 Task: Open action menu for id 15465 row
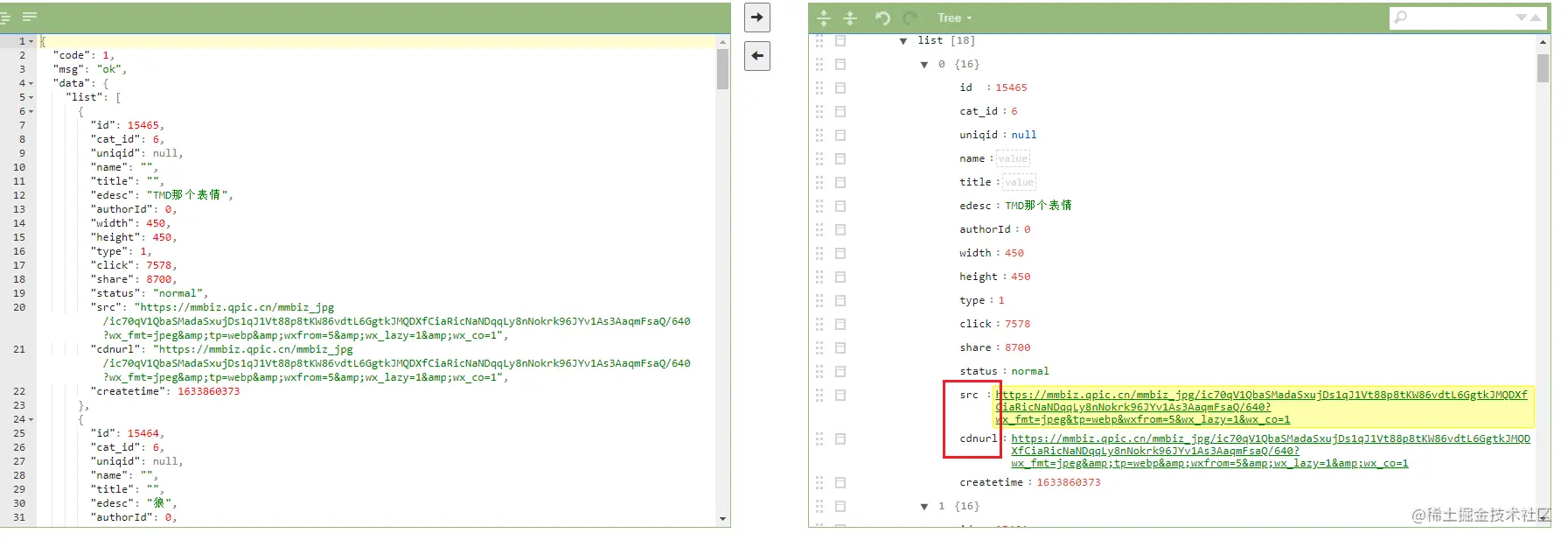tap(840, 88)
